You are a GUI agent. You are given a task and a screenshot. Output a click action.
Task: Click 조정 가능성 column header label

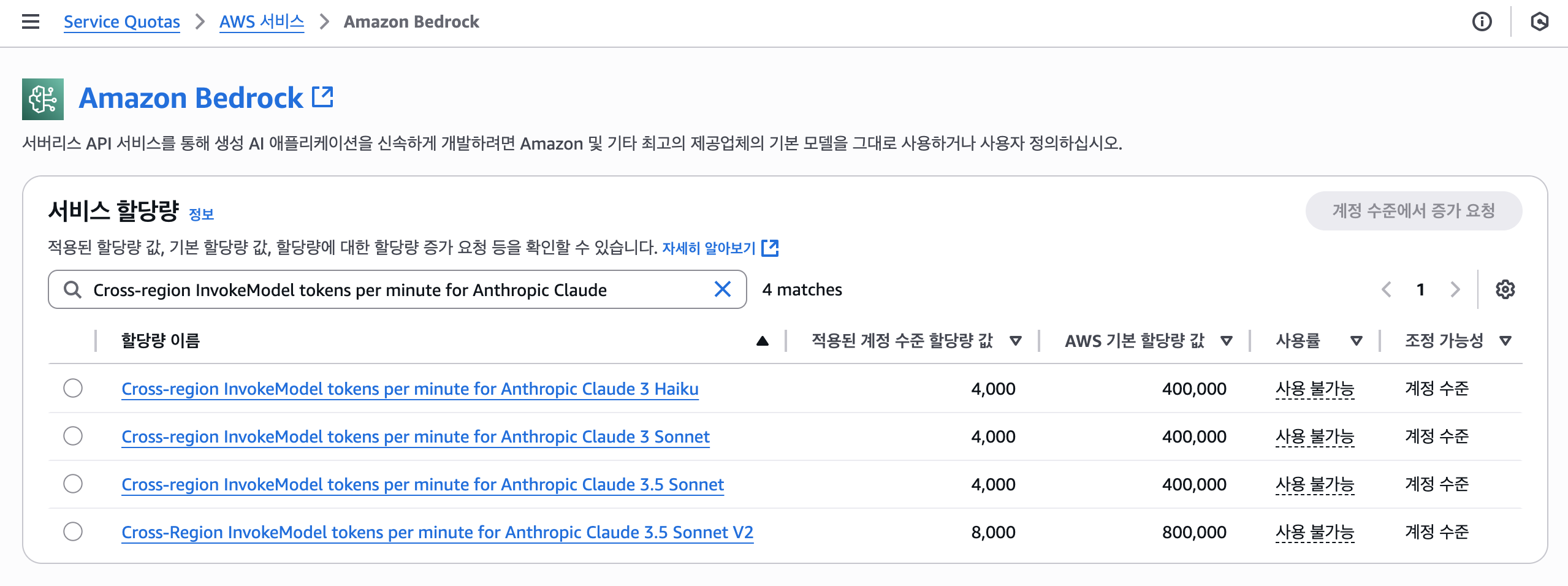[x=1444, y=341]
